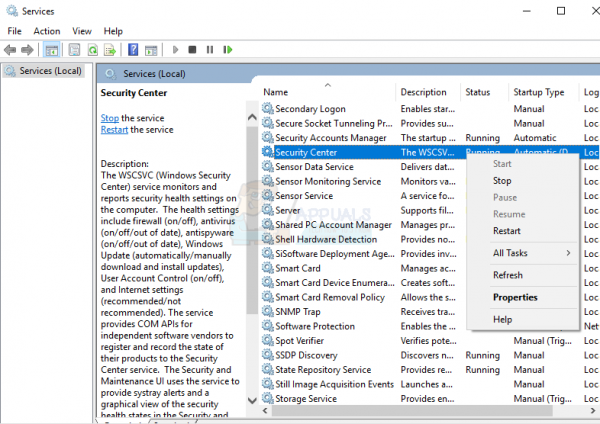Choose Stop from the context menu
Image resolution: width=600 pixels, height=424 pixels.
coord(523,181)
